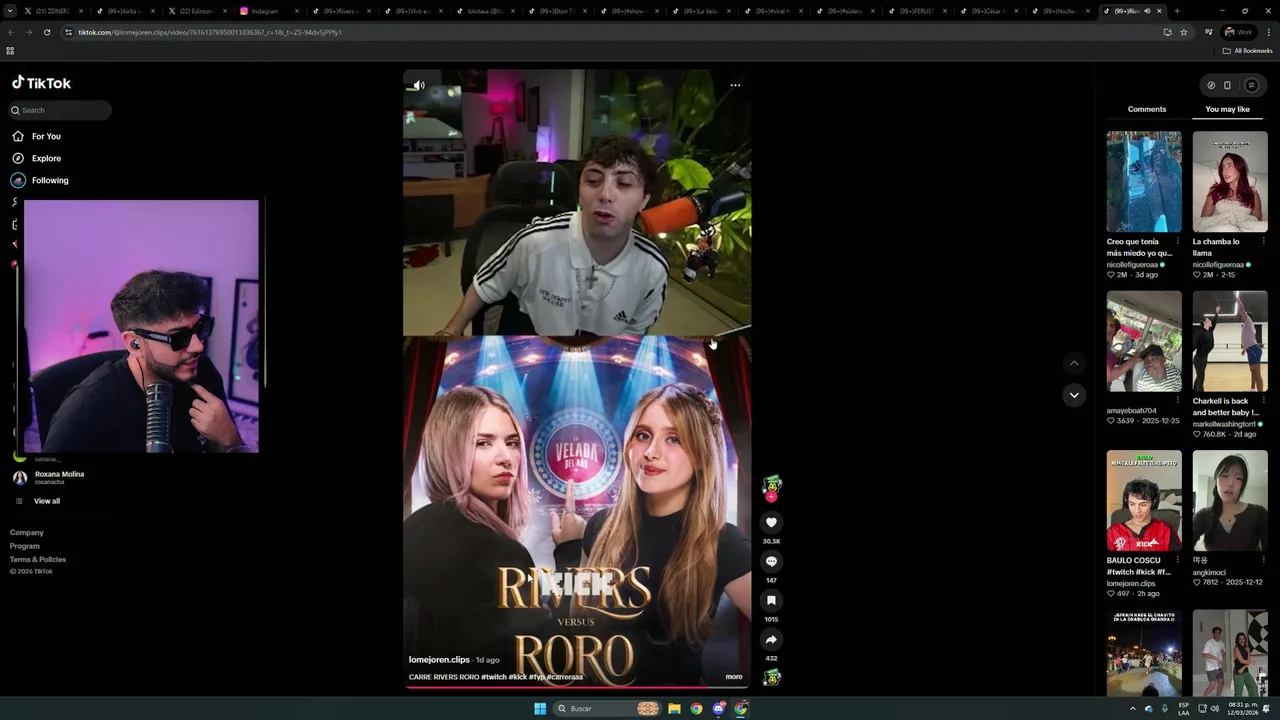Open the Chrome three-dots menu
Viewport: 1280px width, 720px height.
point(1269,32)
